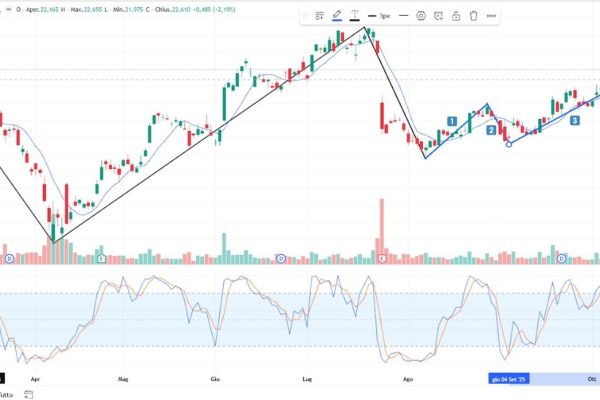Click wave label 3 on the chart
This screenshot has height=400, width=600.
(574, 121)
